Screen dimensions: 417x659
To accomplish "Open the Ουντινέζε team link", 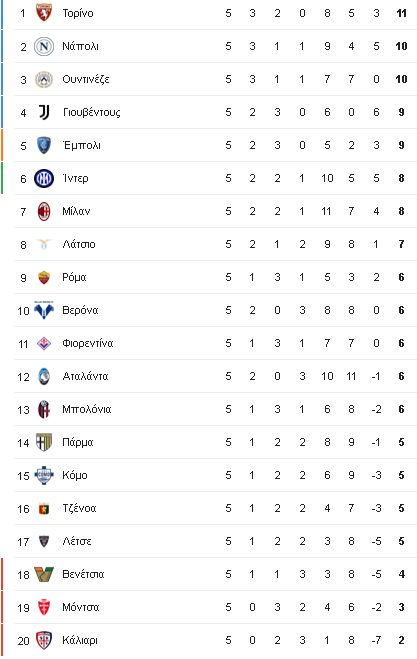I will pyautogui.click(x=86, y=79).
